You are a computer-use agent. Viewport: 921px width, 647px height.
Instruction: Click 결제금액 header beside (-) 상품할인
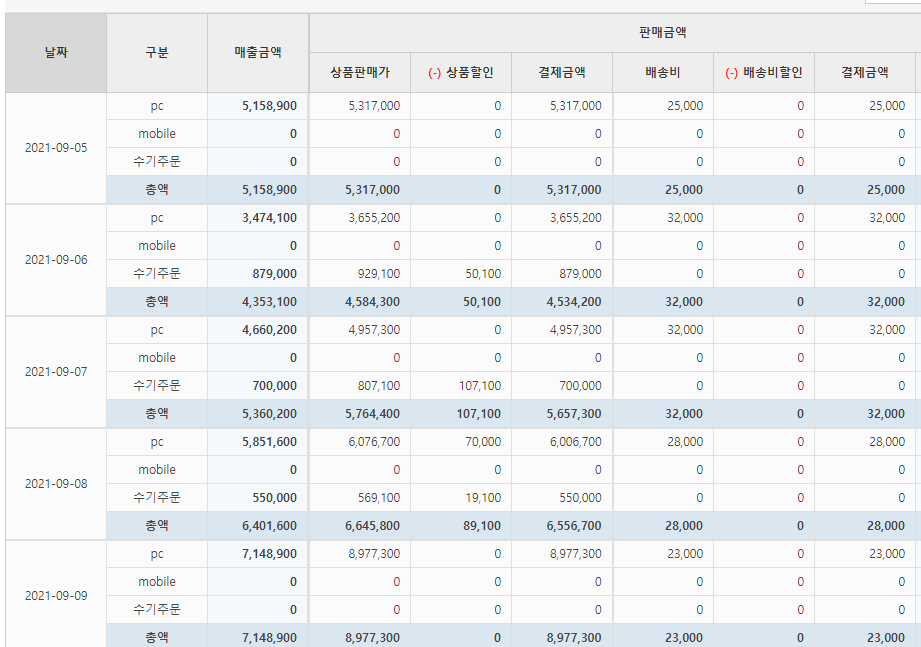(x=562, y=73)
